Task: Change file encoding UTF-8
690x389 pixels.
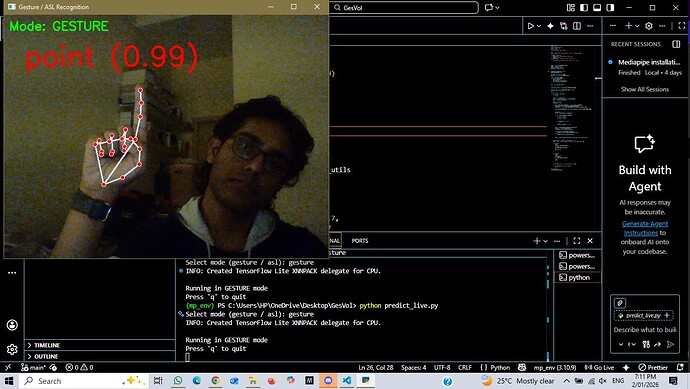Action: tap(442, 367)
